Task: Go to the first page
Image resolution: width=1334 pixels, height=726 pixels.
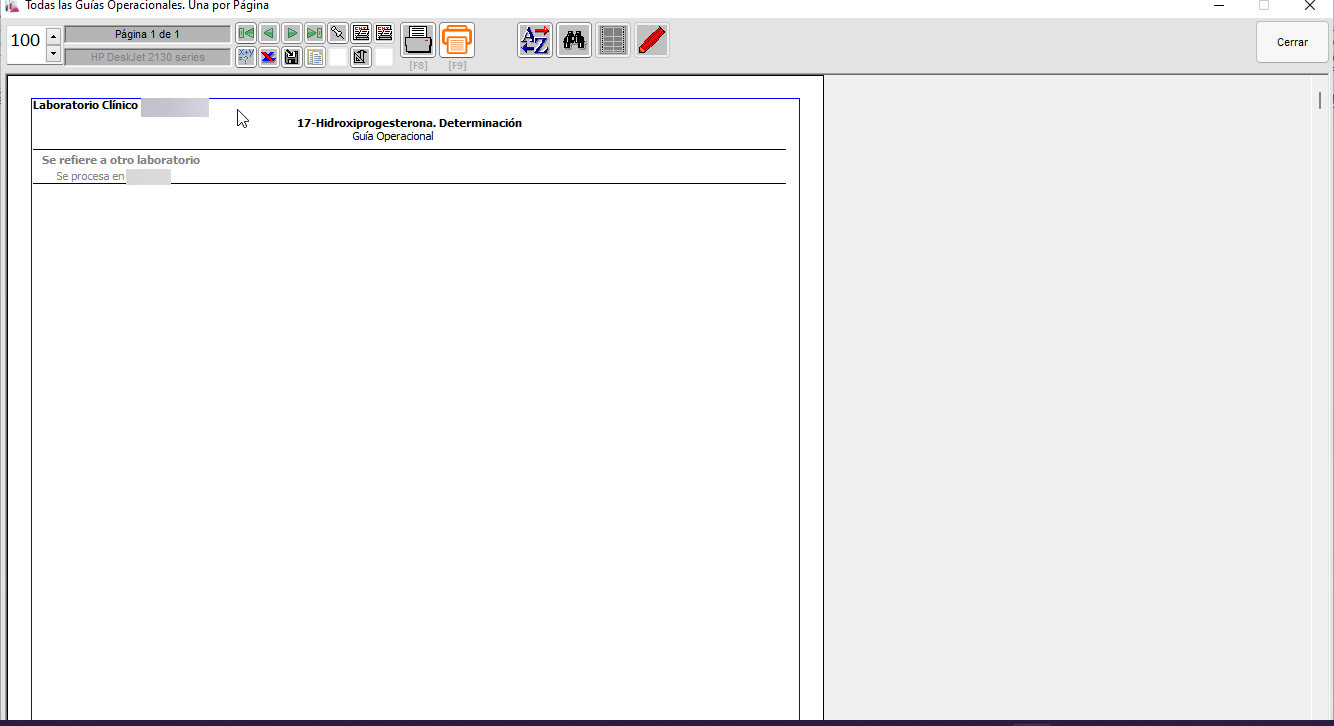Action: coord(245,33)
